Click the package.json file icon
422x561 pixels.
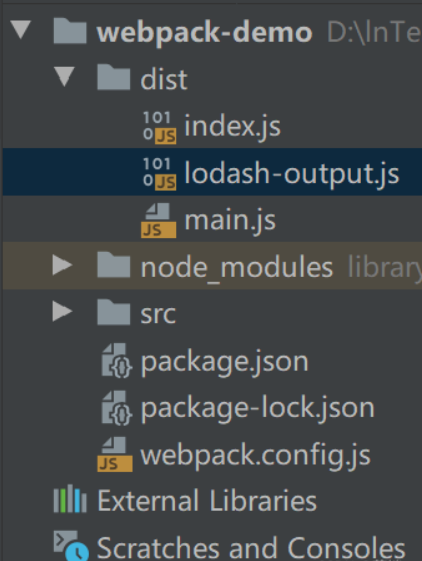(x=117, y=361)
